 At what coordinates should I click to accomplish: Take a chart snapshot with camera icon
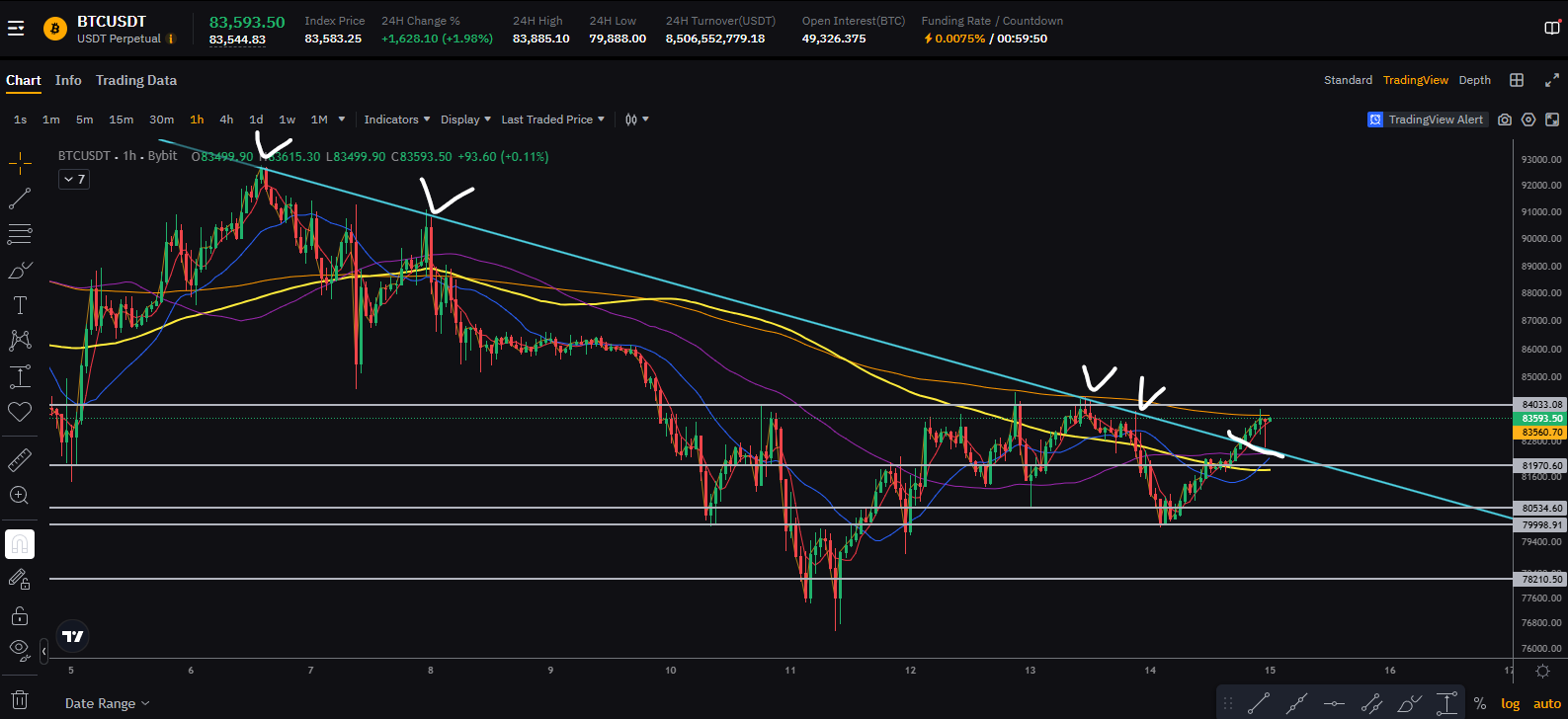coord(1504,120)
